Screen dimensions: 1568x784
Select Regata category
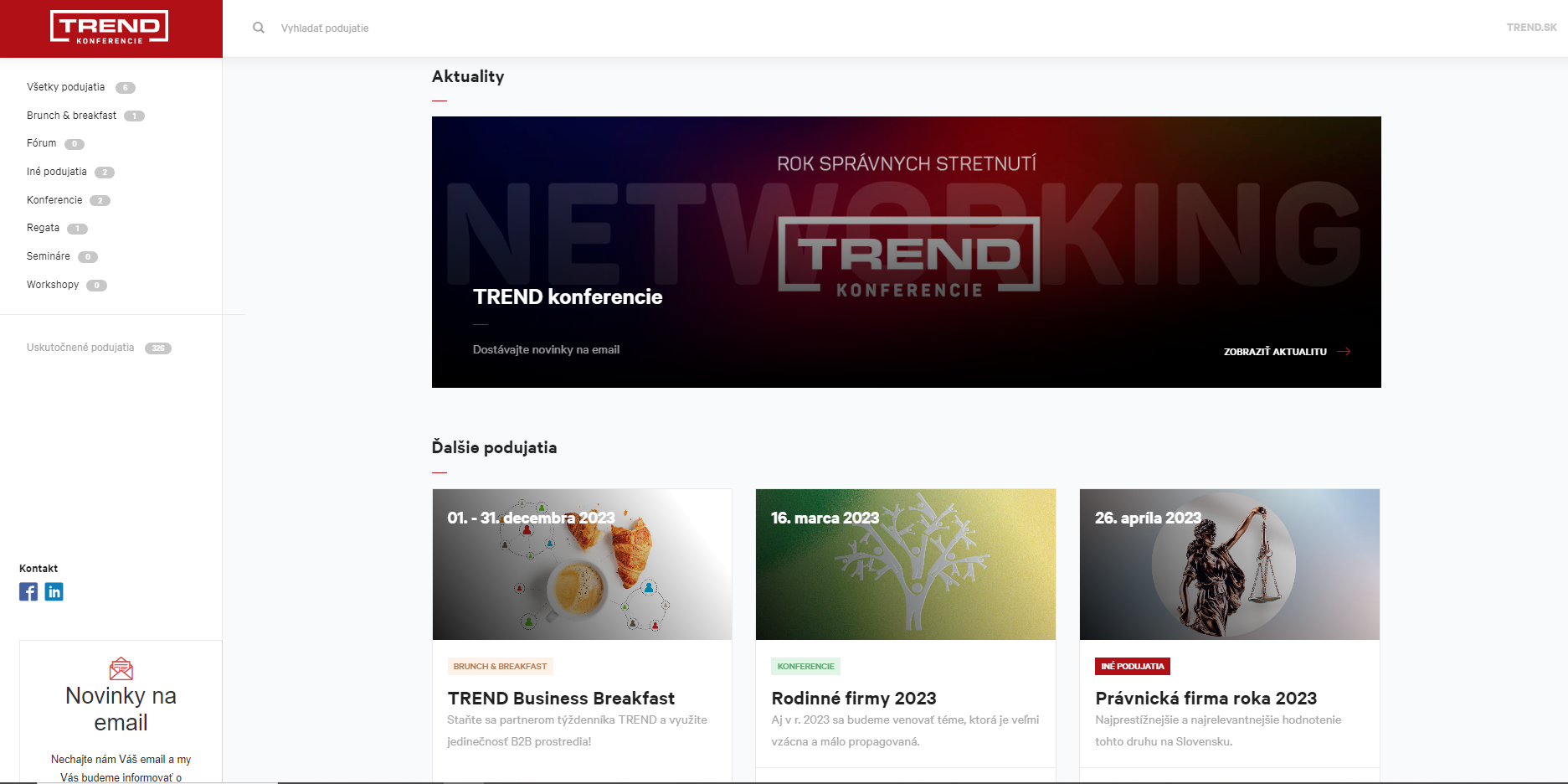tap(44, 228)
